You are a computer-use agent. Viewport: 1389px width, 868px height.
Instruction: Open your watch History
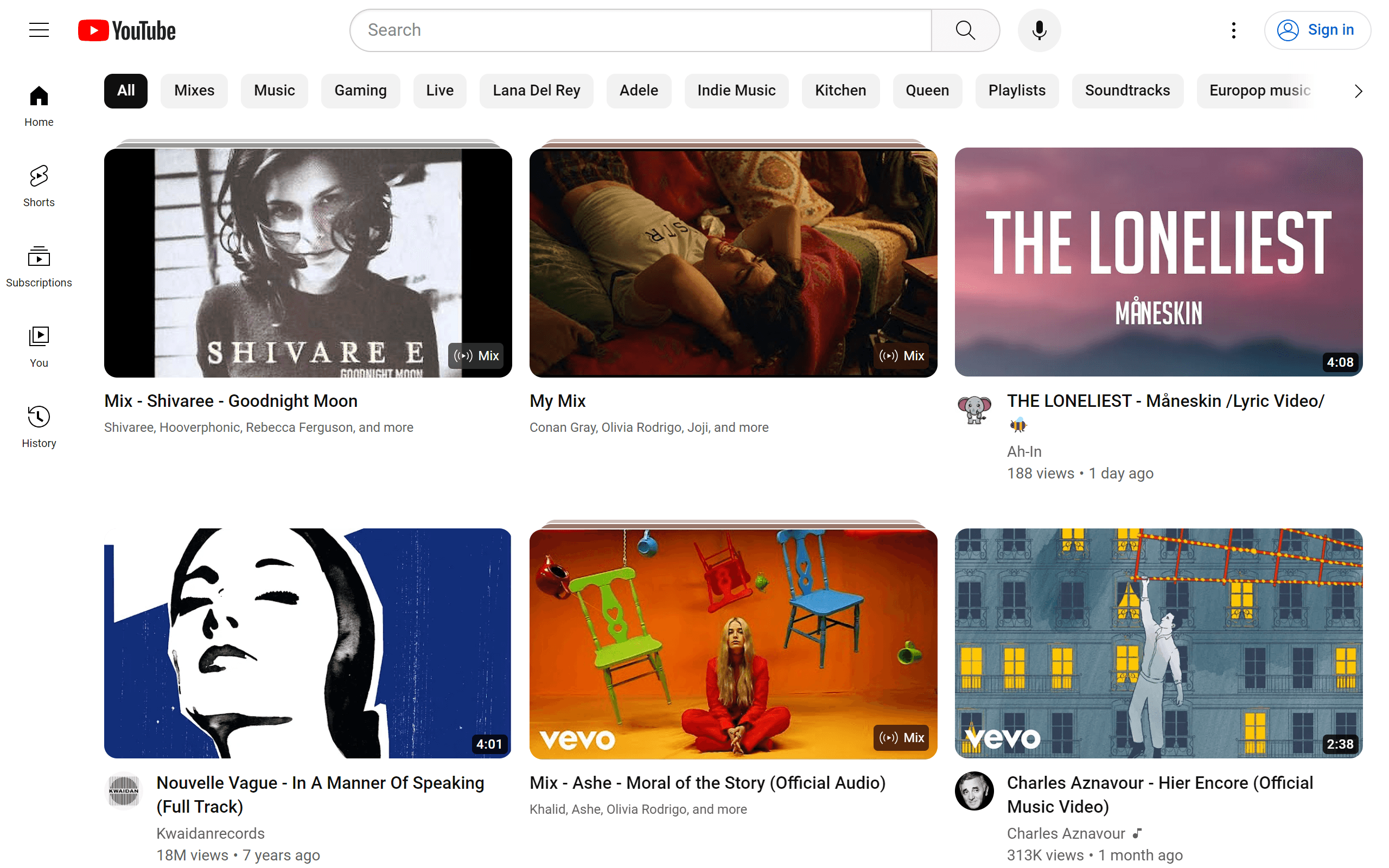pyautogui.click(x=39, y=425)
